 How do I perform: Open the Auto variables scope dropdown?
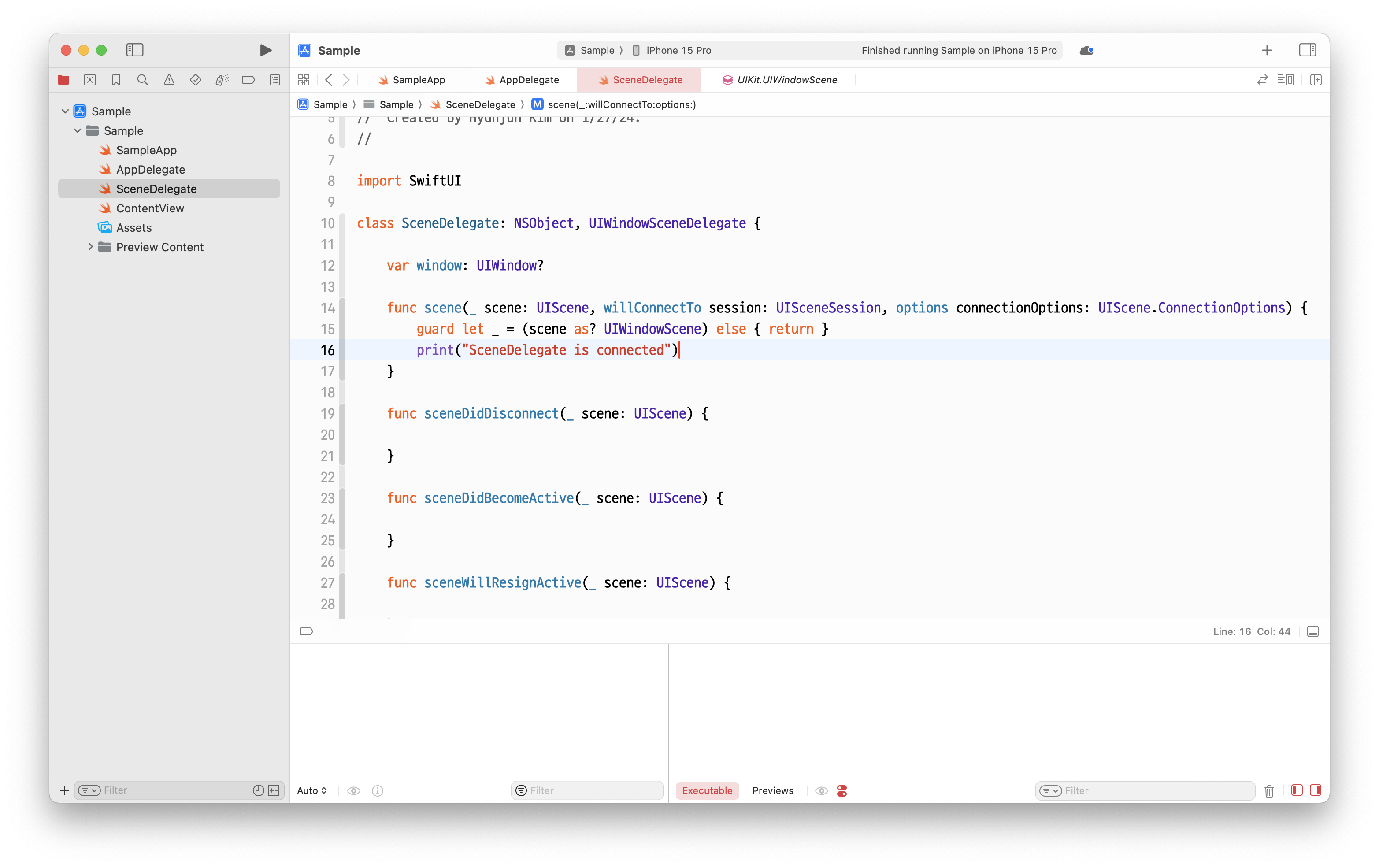[x=311, y=791]
